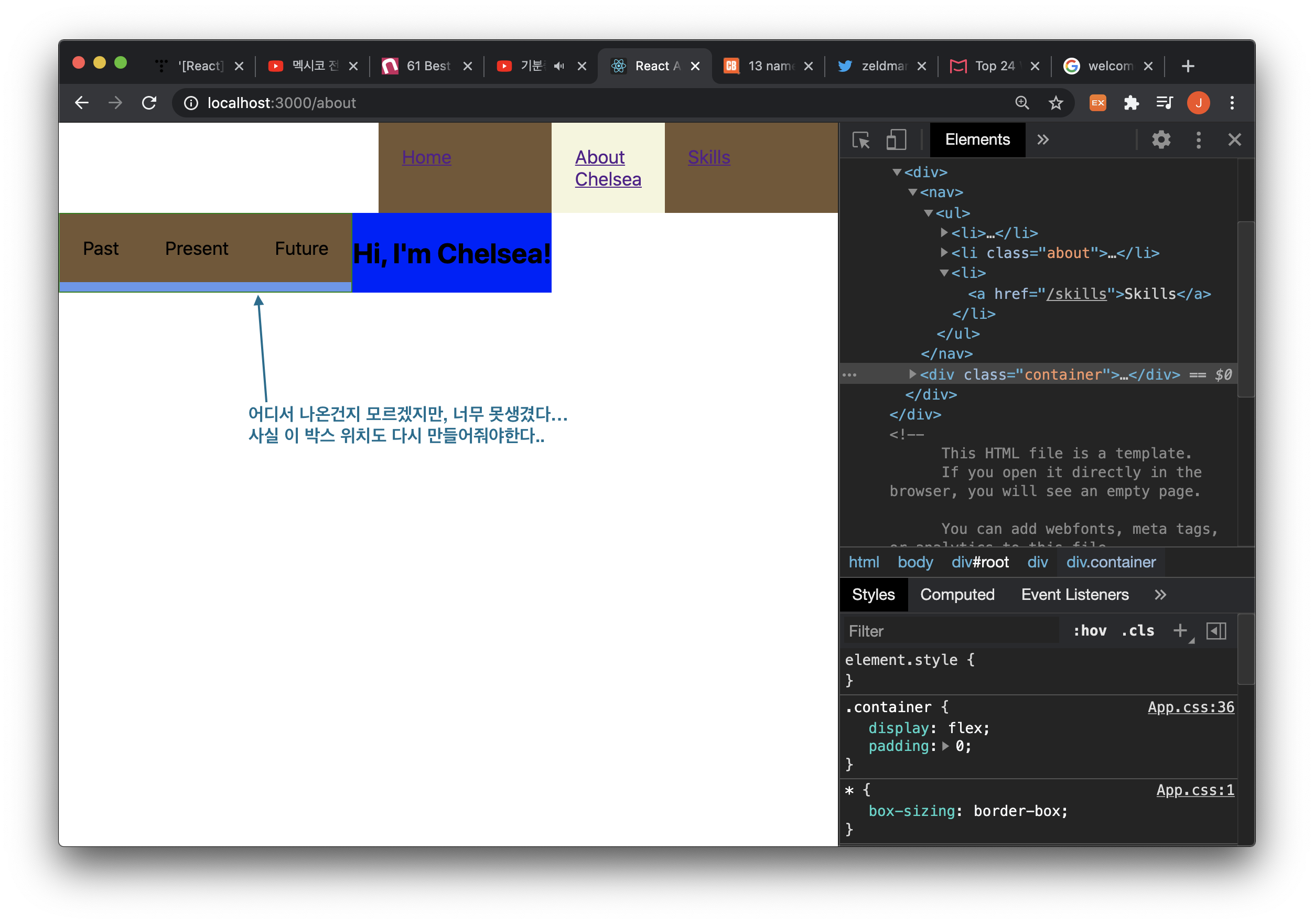Viewport: 1314px width, 924px height.
Task: Toggle the computed styles sidebar pane
Action: [1216, 630]
